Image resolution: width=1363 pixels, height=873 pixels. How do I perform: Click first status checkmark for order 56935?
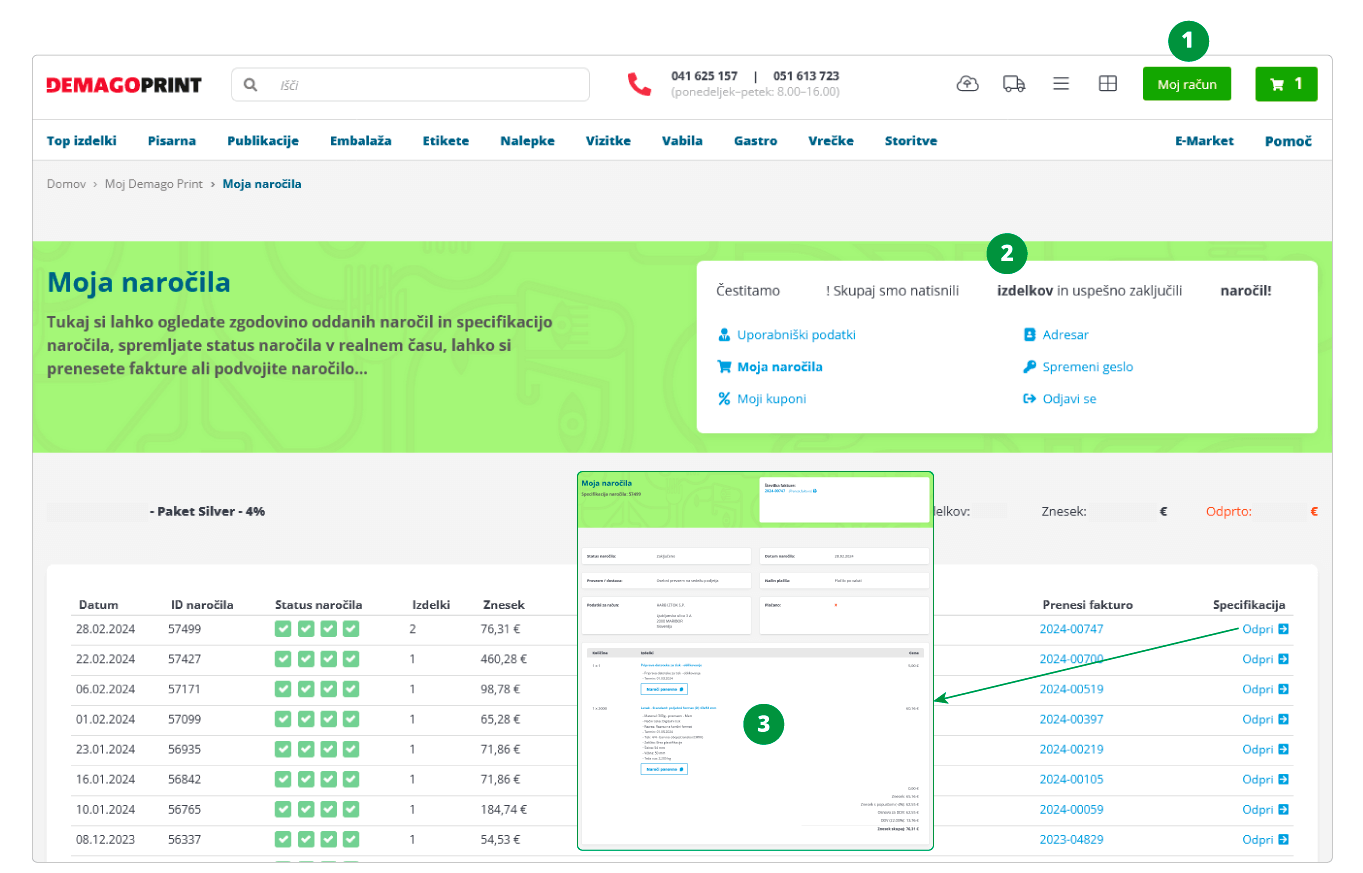(284, 749)
